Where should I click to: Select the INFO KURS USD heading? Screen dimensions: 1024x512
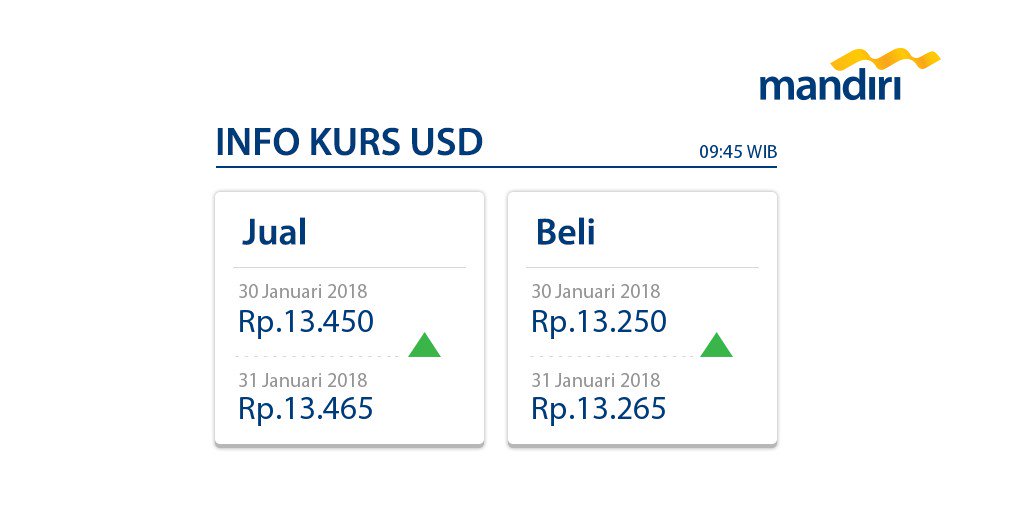pos(349,142)
